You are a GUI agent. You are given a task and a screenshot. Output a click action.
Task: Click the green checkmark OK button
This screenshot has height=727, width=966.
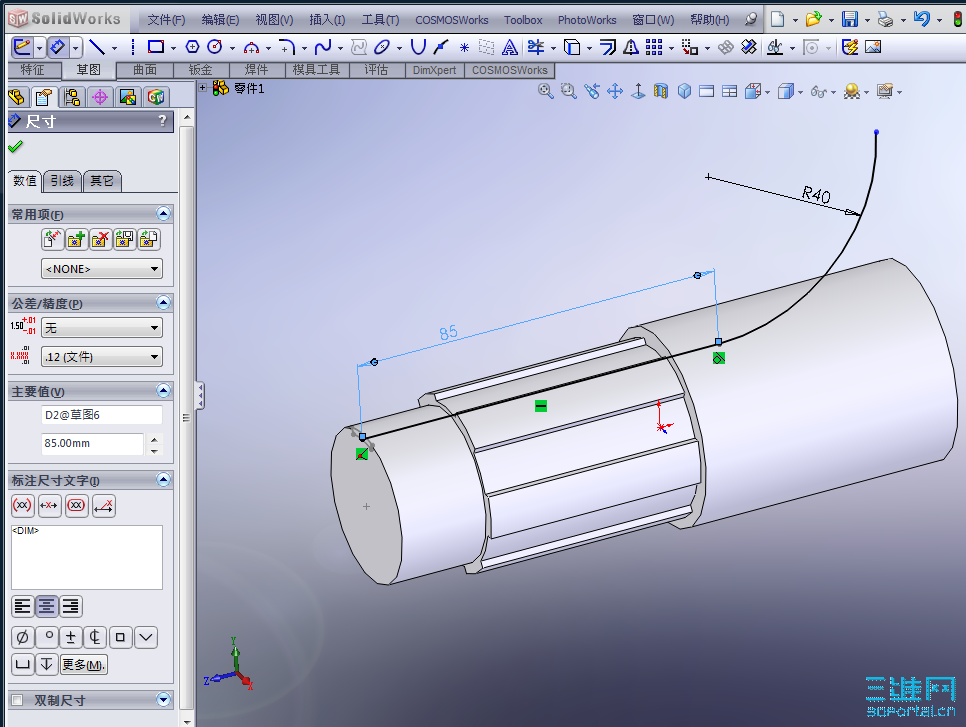click(15, 147)
